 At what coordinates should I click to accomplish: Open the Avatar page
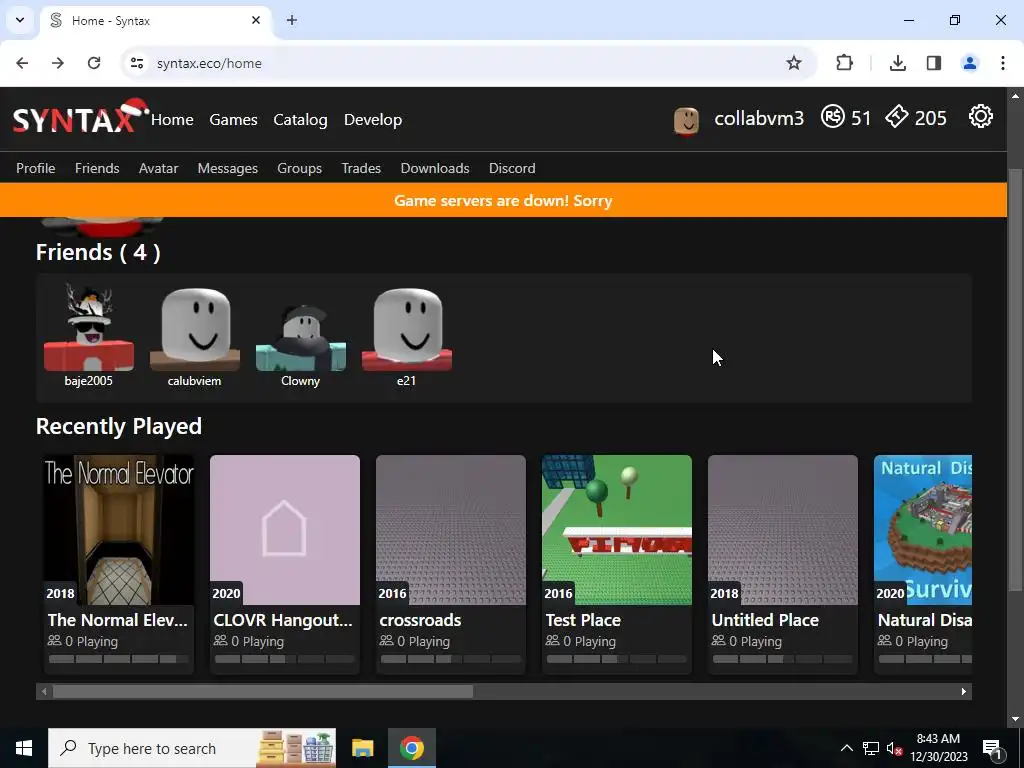coord(159,168)
